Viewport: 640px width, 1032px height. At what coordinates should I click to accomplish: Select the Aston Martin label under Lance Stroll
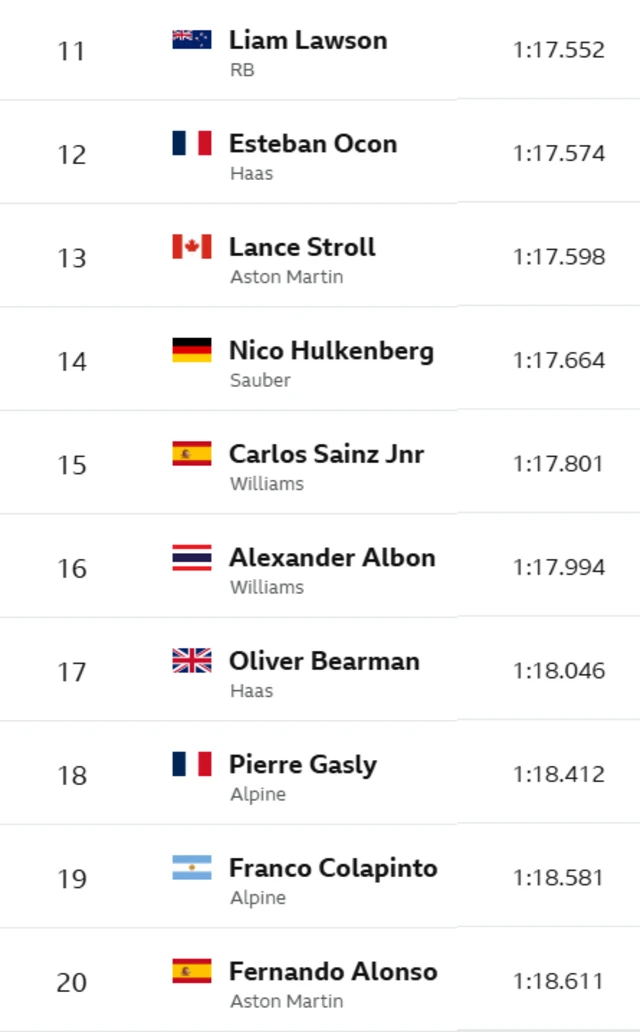click(286, 277)
